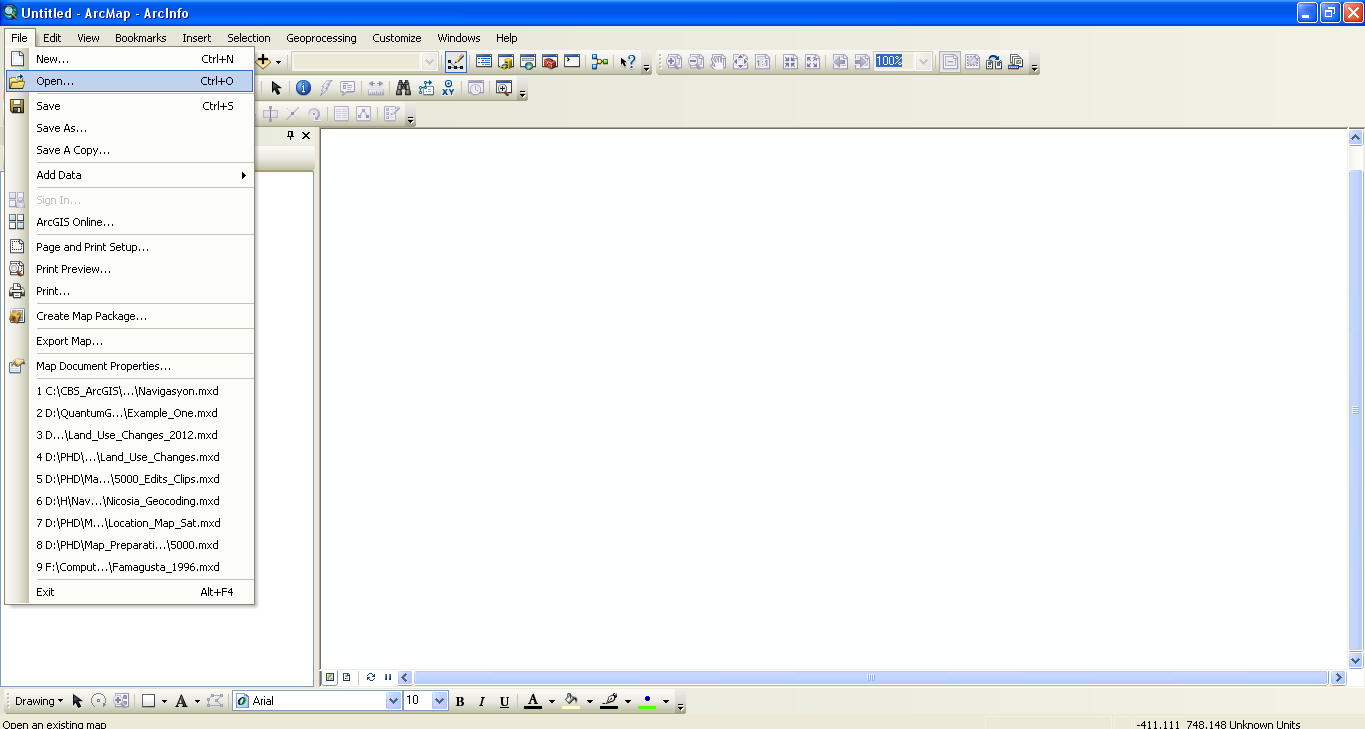Open the Find binoculars tool
This screenshot has width=1365, height=729.
404,88
